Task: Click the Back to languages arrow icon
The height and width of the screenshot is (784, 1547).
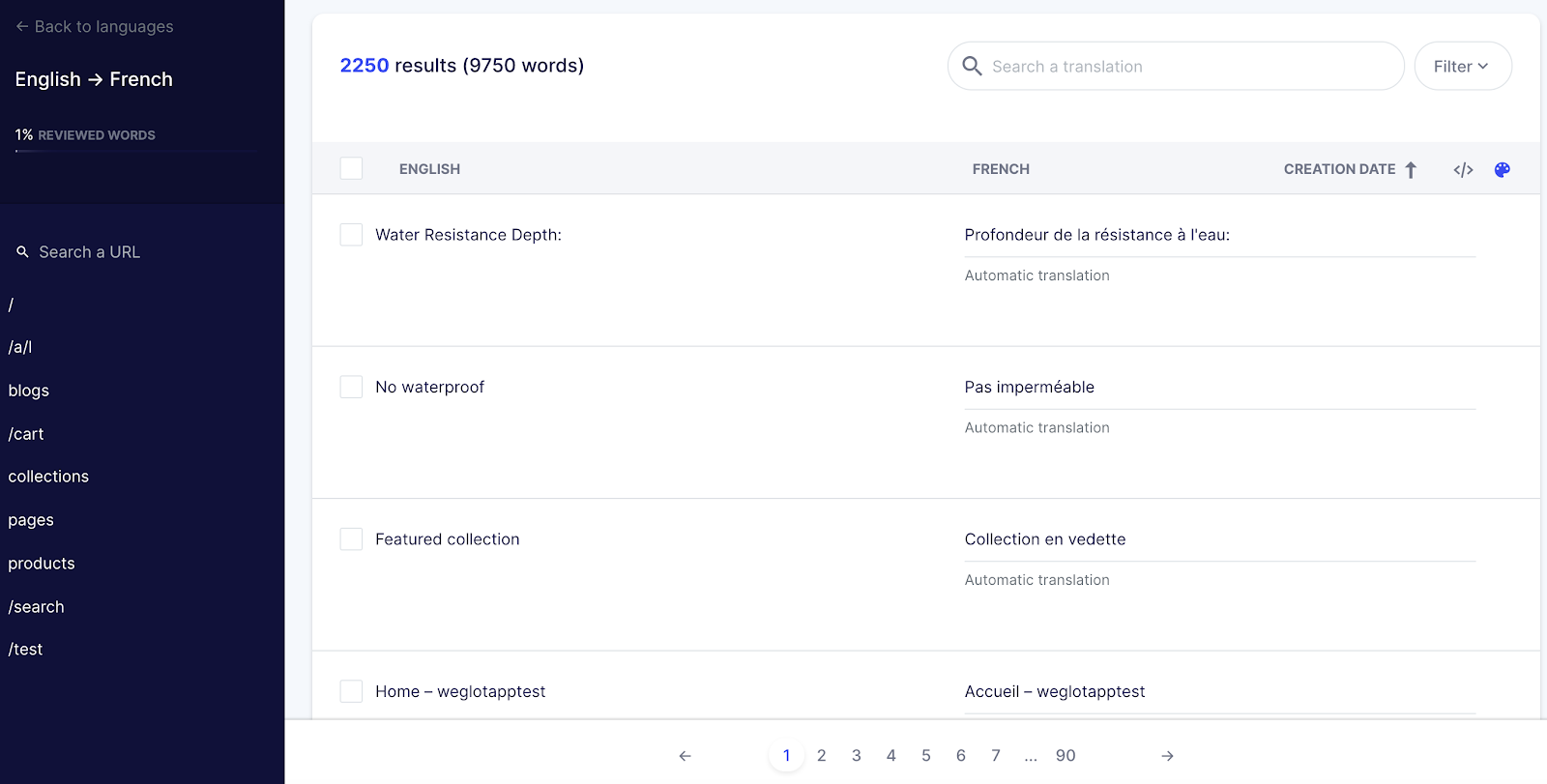Action: point(22,27)
